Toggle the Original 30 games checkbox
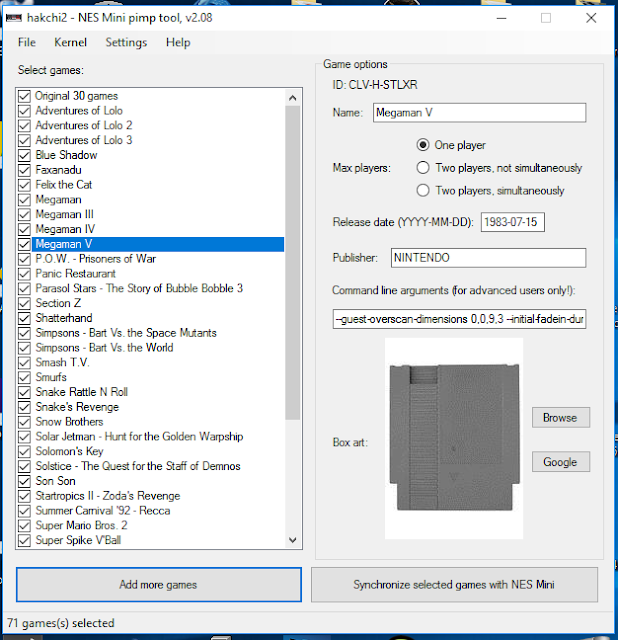The image size is (618, 640). (x=24, y=96)
